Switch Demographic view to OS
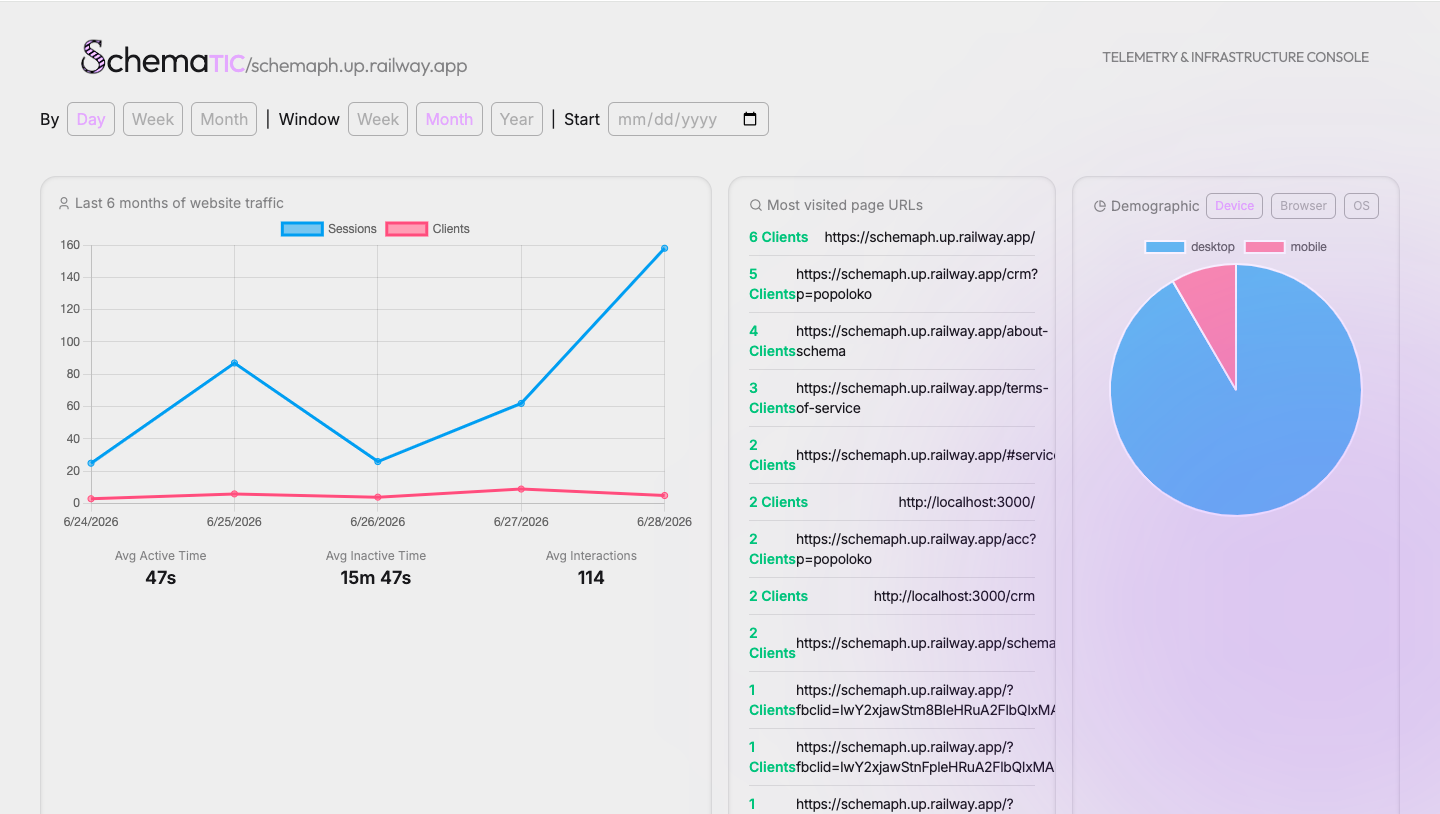This screenshot has height=814, width=1440. [1361, 206]
